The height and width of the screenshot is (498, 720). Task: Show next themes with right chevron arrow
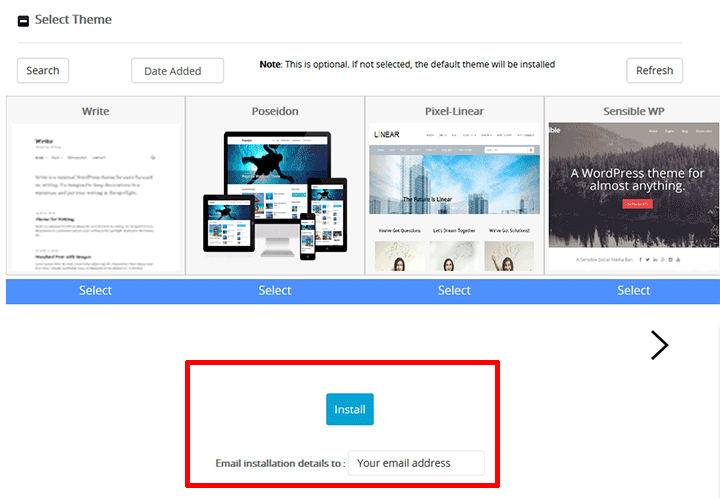tap(659, 345)
